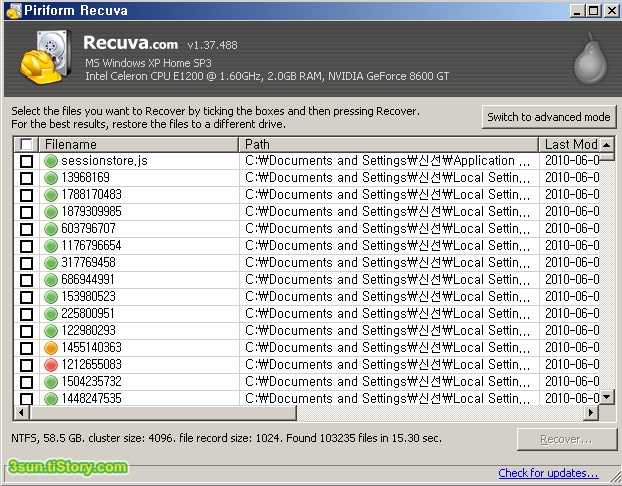Tick the checkbox for file 603796707
Viewport: 622px width, 486px height.
[x=27, y=229]
